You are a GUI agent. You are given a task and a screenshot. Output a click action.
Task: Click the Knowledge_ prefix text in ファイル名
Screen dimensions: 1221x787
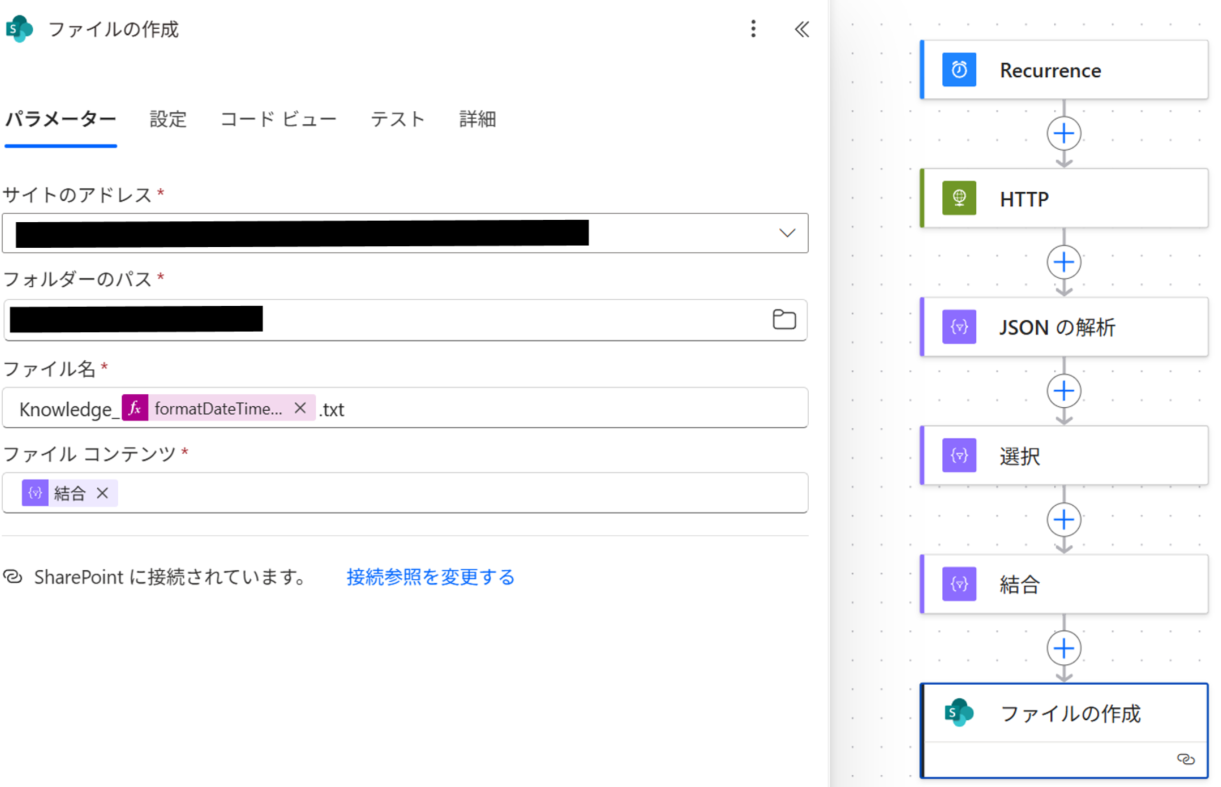tap(69, 409)
